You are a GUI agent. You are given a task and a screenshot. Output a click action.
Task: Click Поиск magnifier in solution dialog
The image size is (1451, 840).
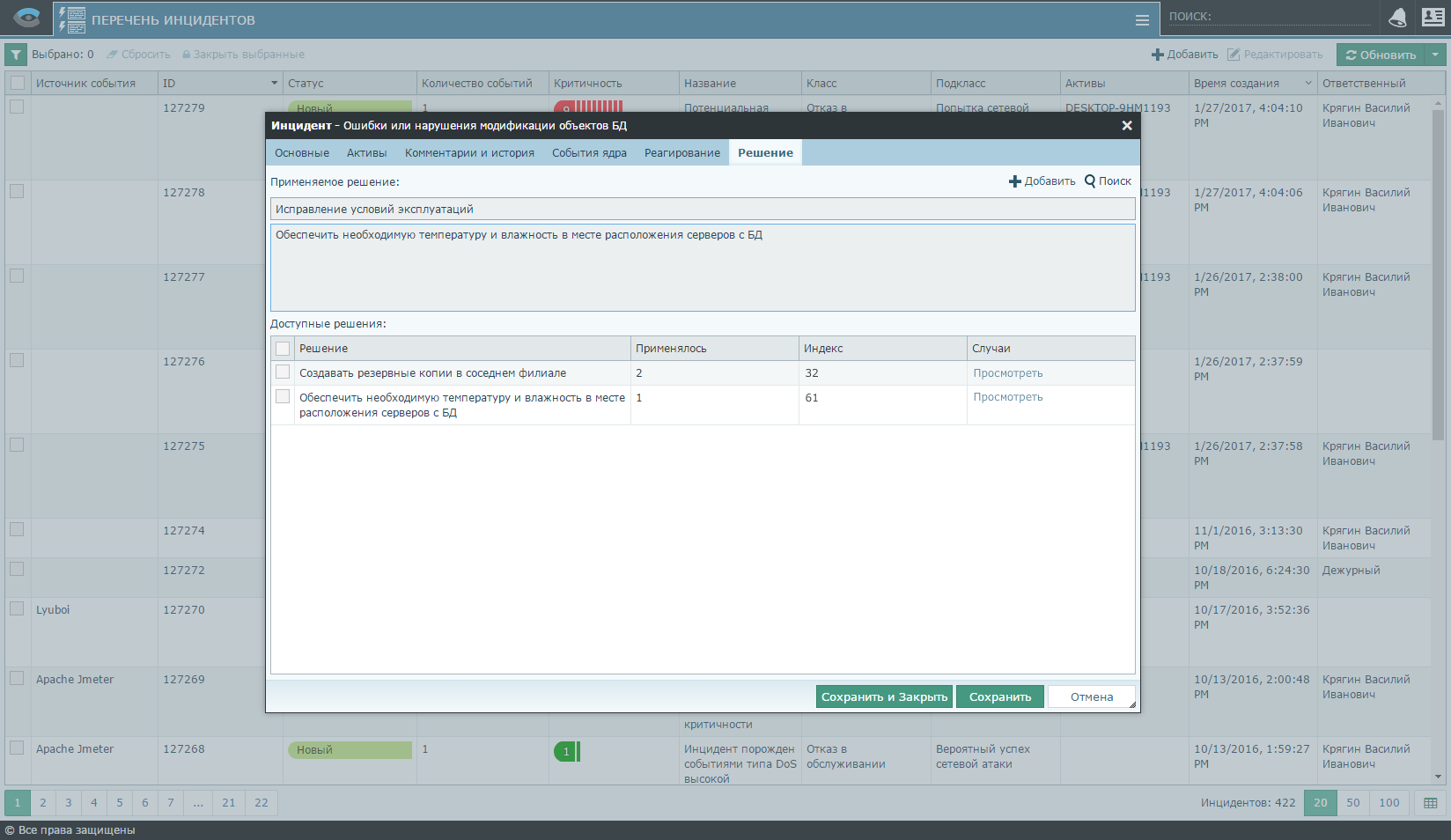(1108, 181)
